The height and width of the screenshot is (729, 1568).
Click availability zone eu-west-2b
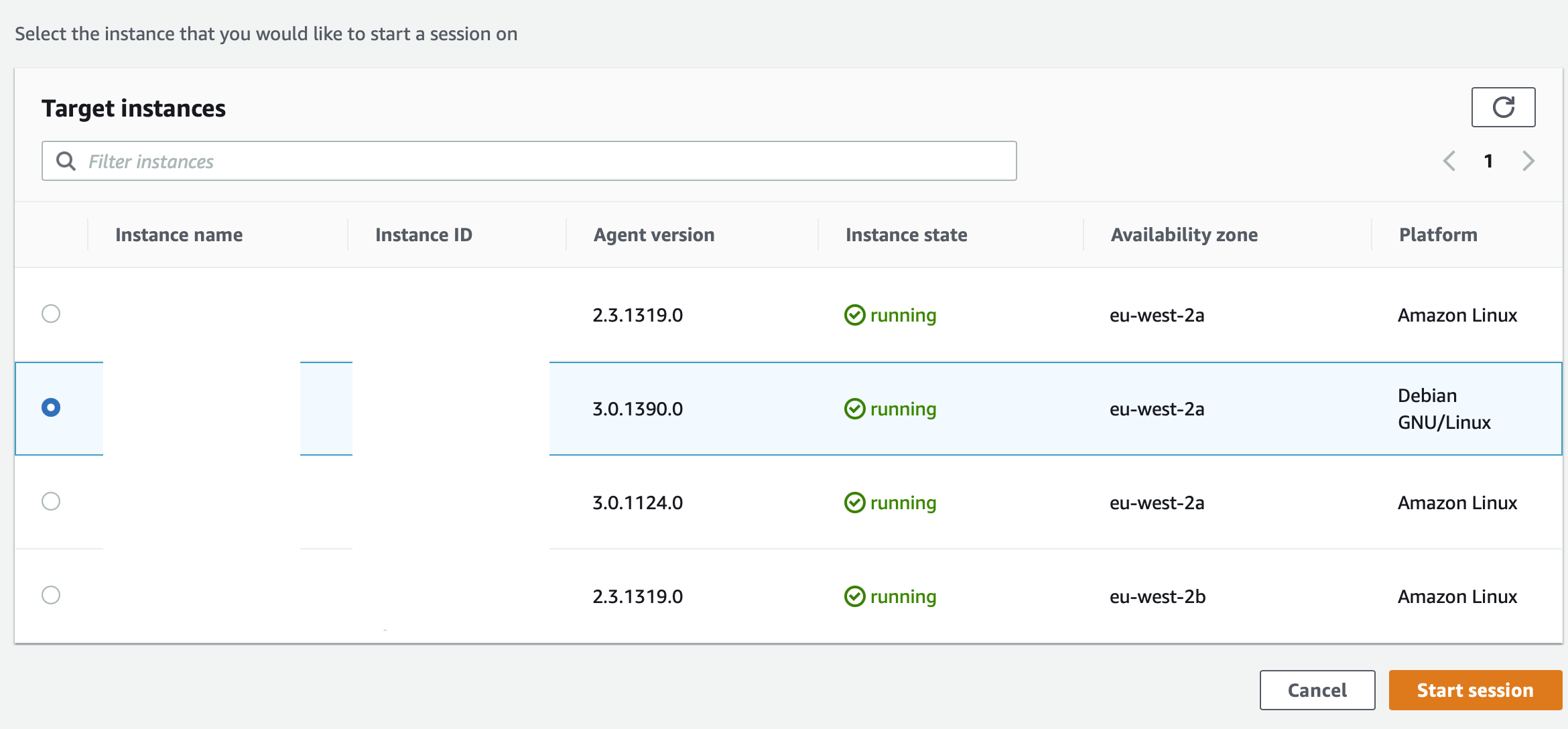[x=1157, y=596]
